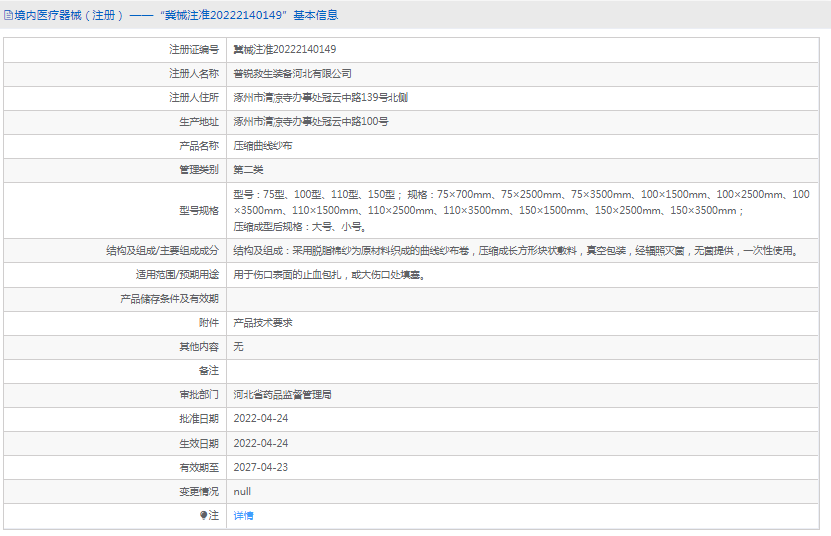
Task: Click the 附件 label
Action: point(209,323)
